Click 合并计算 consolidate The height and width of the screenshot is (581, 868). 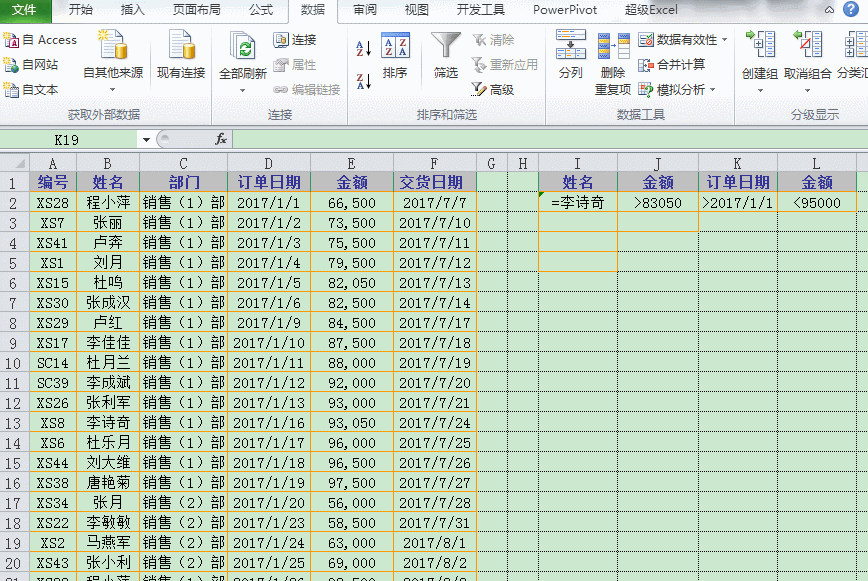coord(671,65)
